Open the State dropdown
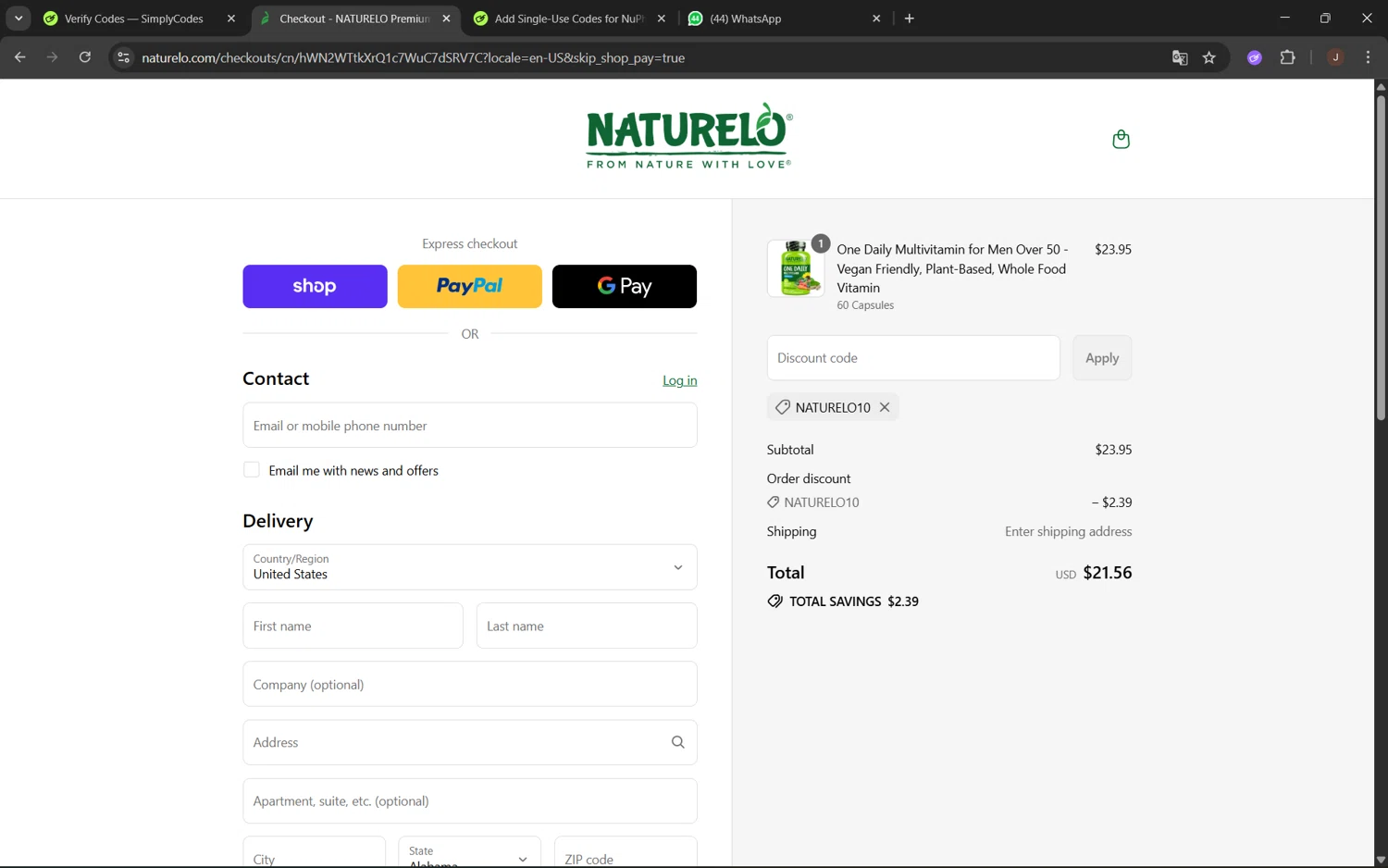This screenshot has width=1388, height=868. coord(470,852)
